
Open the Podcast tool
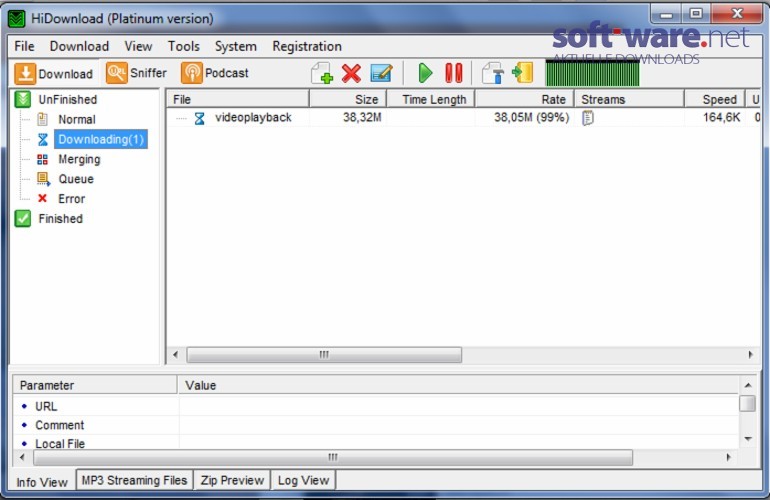click(215, 73)
